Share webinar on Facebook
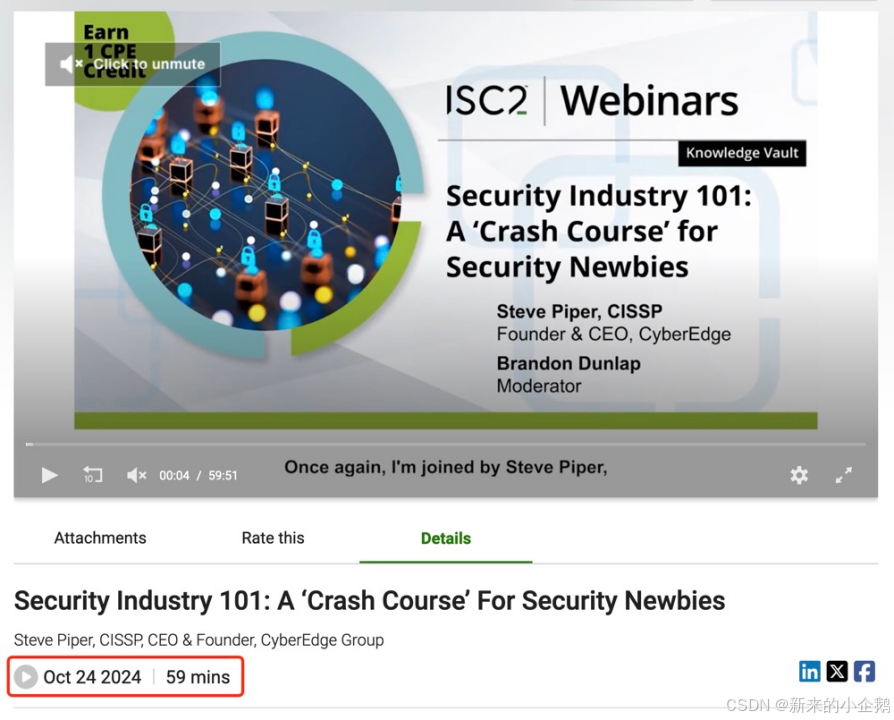This screenshot has width=894, height=720. click(x=864, y=672)
